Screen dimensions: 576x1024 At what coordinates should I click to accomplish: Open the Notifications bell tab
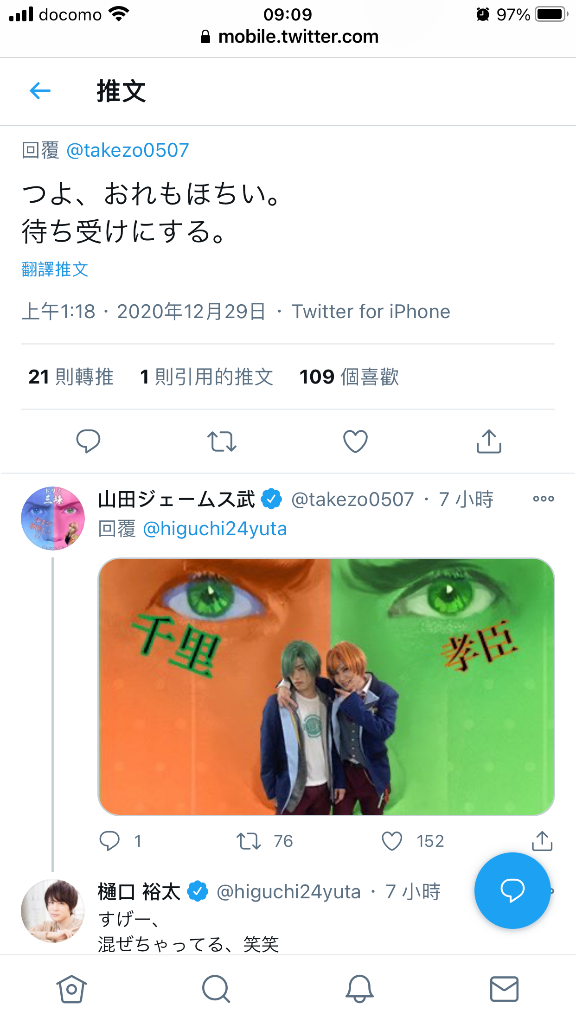coord(360,989)
